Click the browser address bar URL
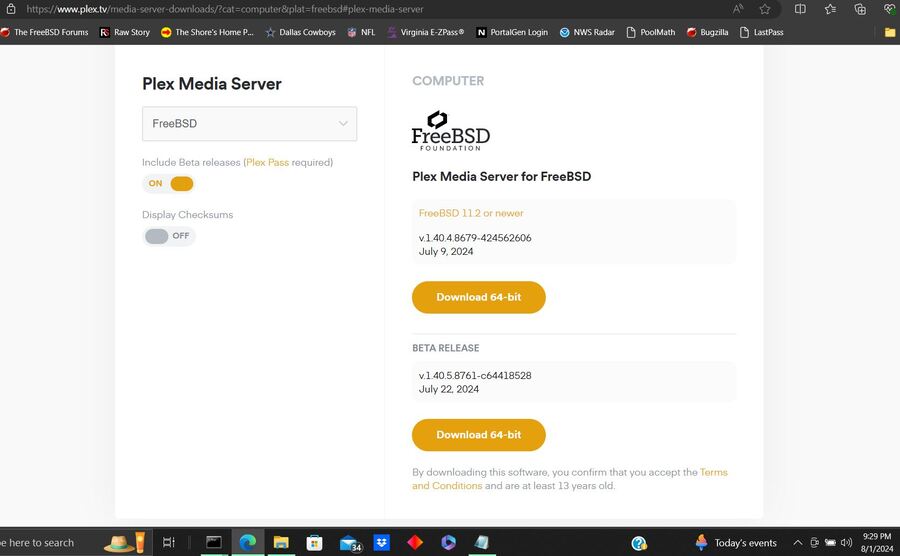This screenshot has width=900, height=556. pos(224,9)
